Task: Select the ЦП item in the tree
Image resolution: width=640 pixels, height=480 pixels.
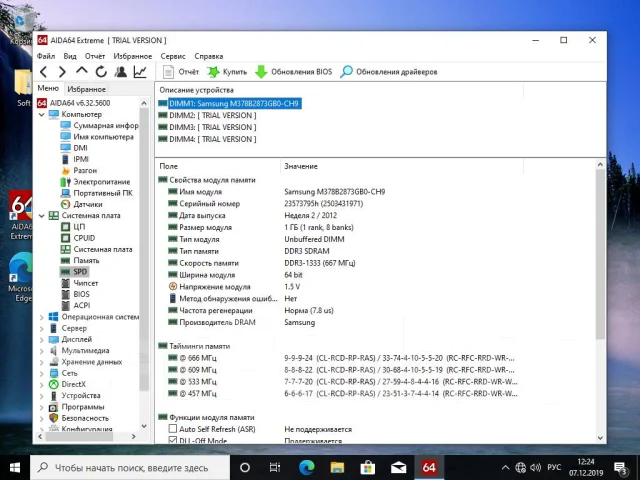Action: (x=73, y=227)
